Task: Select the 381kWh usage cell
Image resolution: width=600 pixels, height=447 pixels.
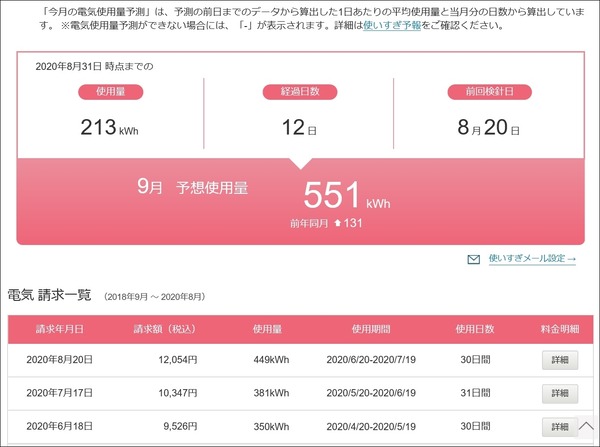Action: pyautogui.click(x=271, y=393)
